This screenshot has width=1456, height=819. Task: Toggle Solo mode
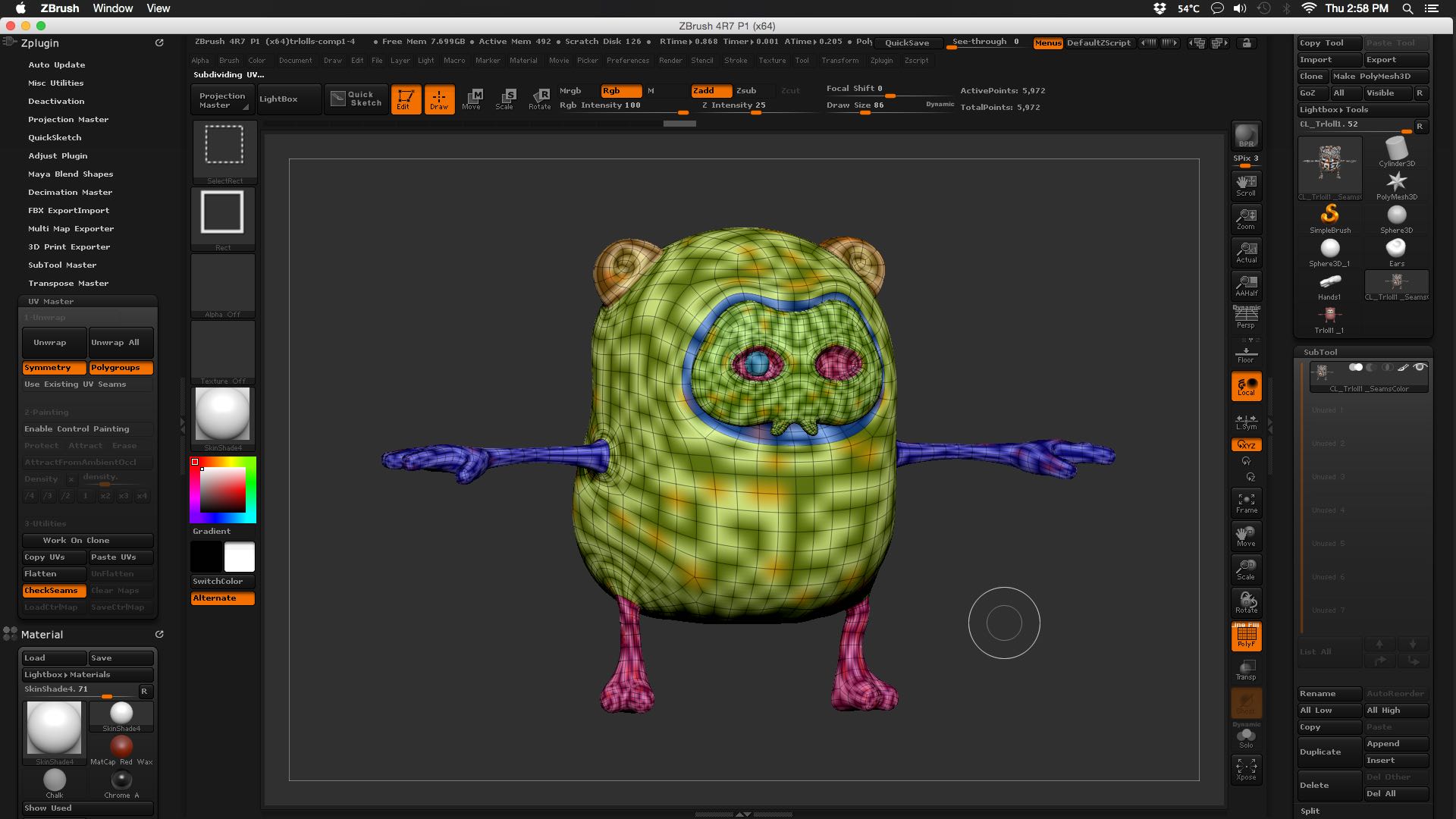pos(1246,736)
